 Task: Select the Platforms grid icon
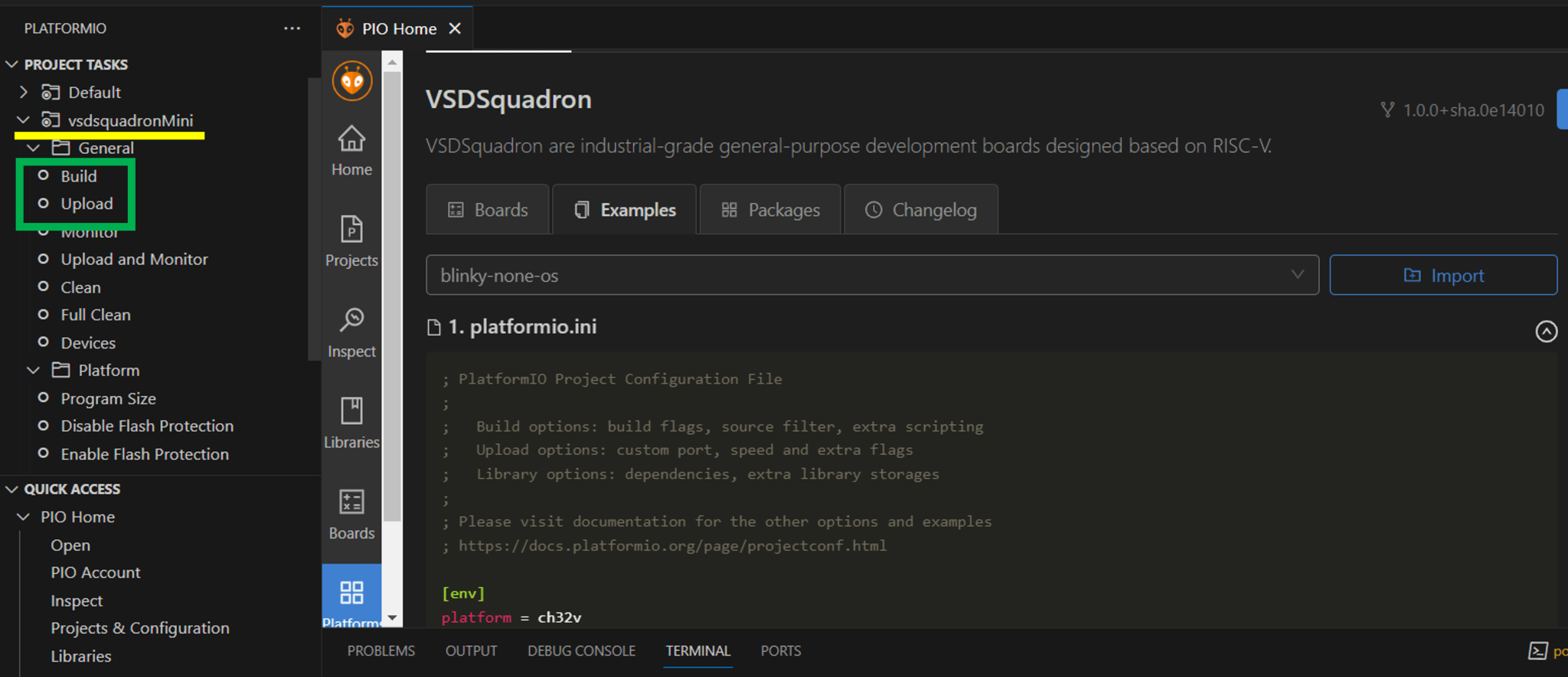(x=351, y=593)
